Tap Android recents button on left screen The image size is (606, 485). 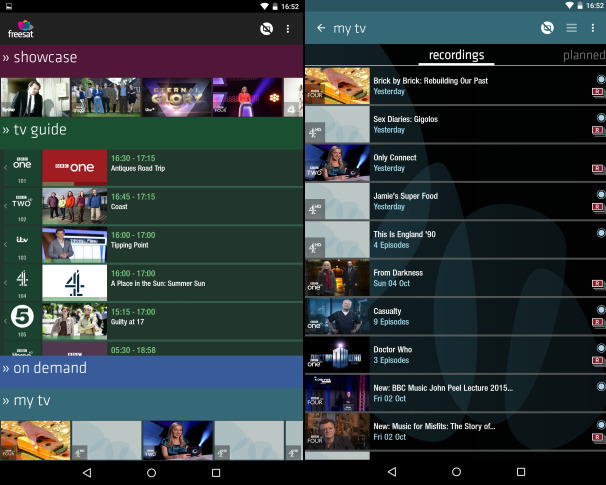tap(216, 473)
